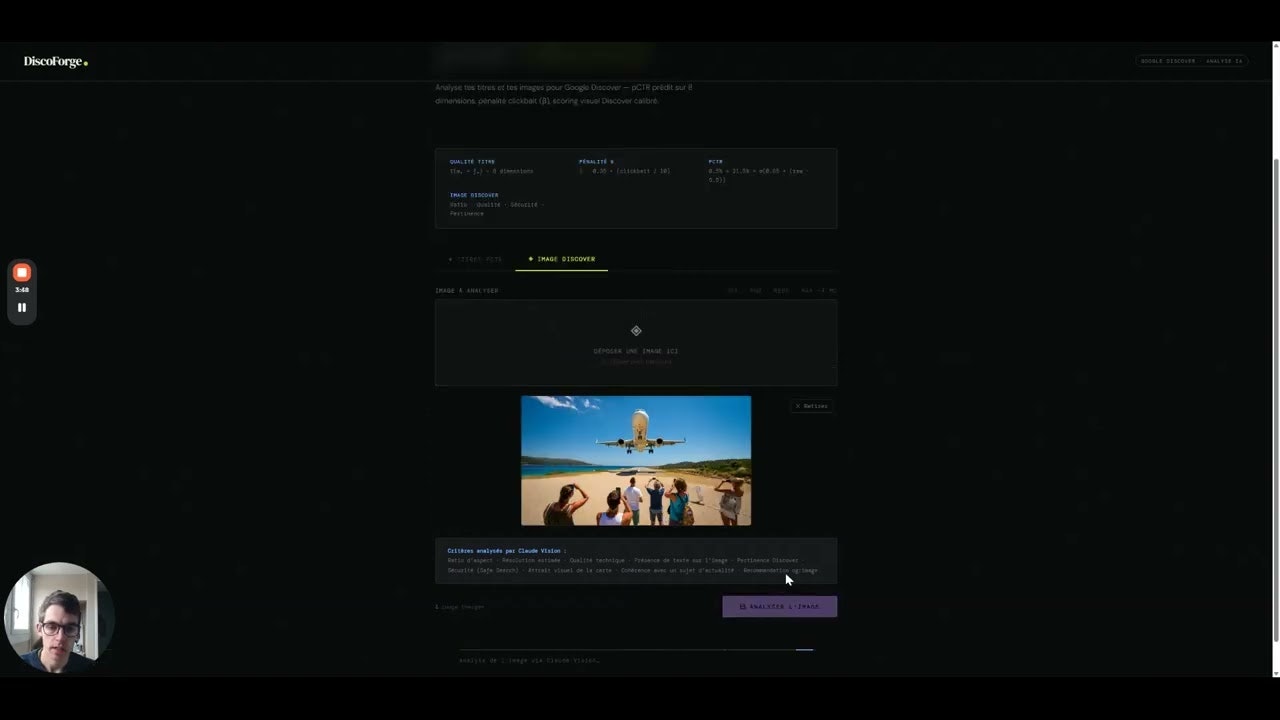The height and width of the screenshot is (720, 1280).
Task: Click the 3:48 recording timer
Action: tap(21, 289)
